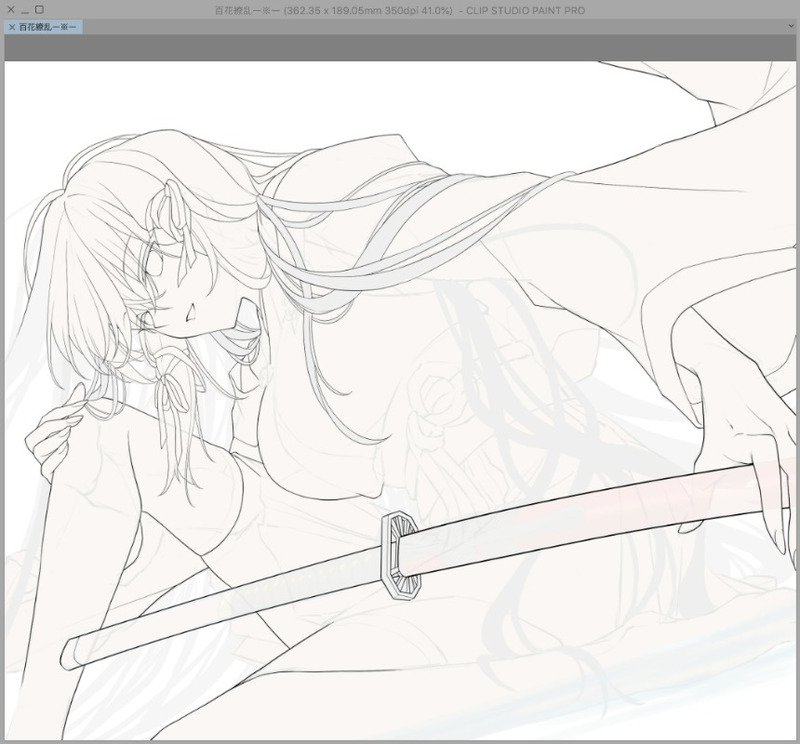Maximize the Clip Studio Paint window
800x744 pixels.
point(39,10)
